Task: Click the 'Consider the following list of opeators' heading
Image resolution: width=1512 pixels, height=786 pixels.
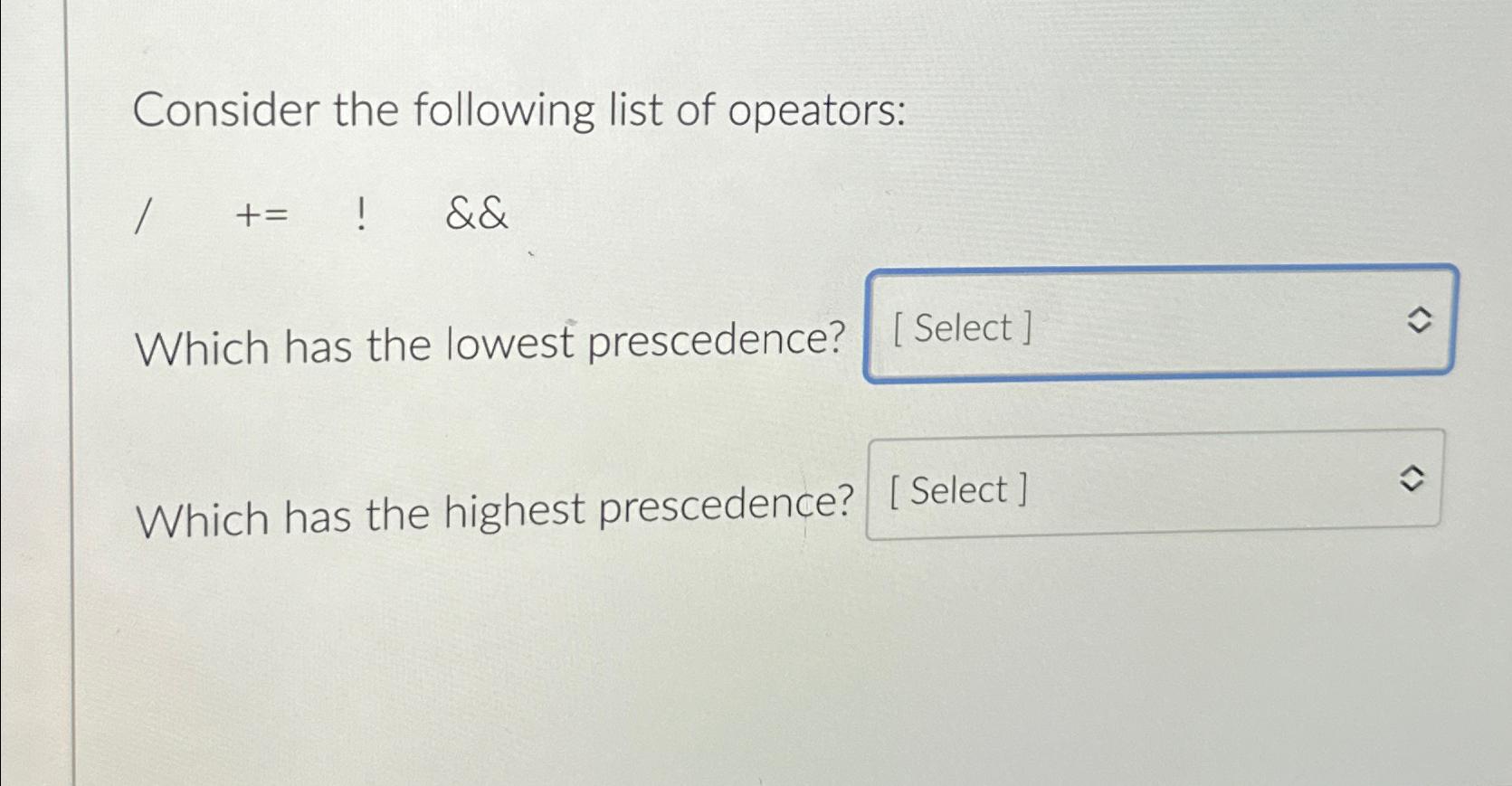Action: (520, 110)
